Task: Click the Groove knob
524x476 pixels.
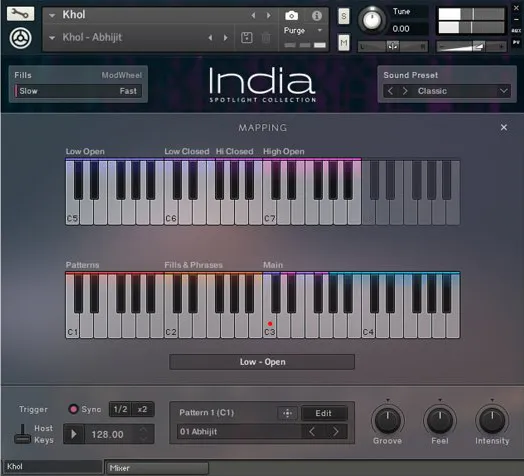Action: tap(387, 420)
